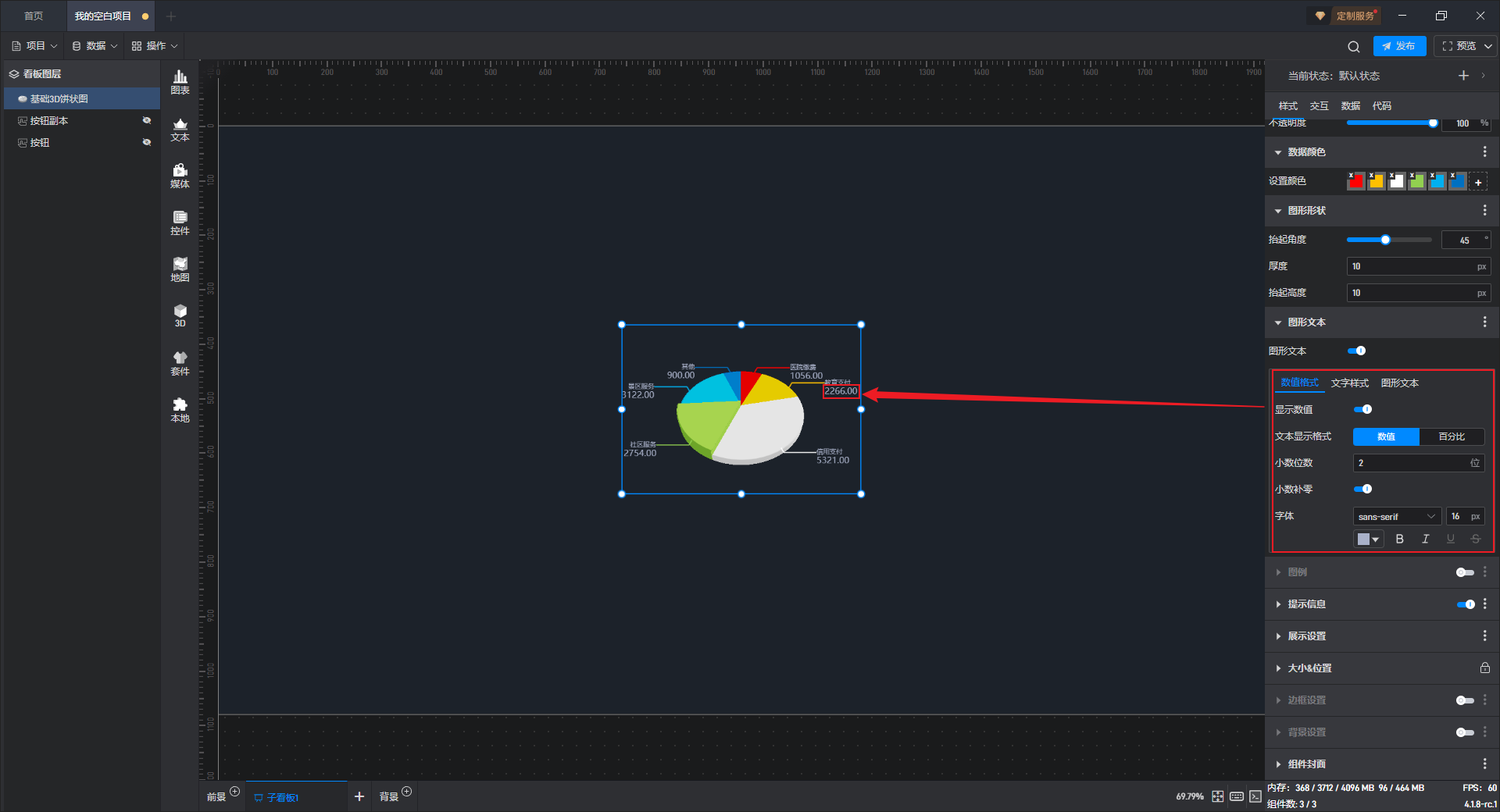Open the 媒体 media components panel
The image size is (1500, 812).
[180, 176]
